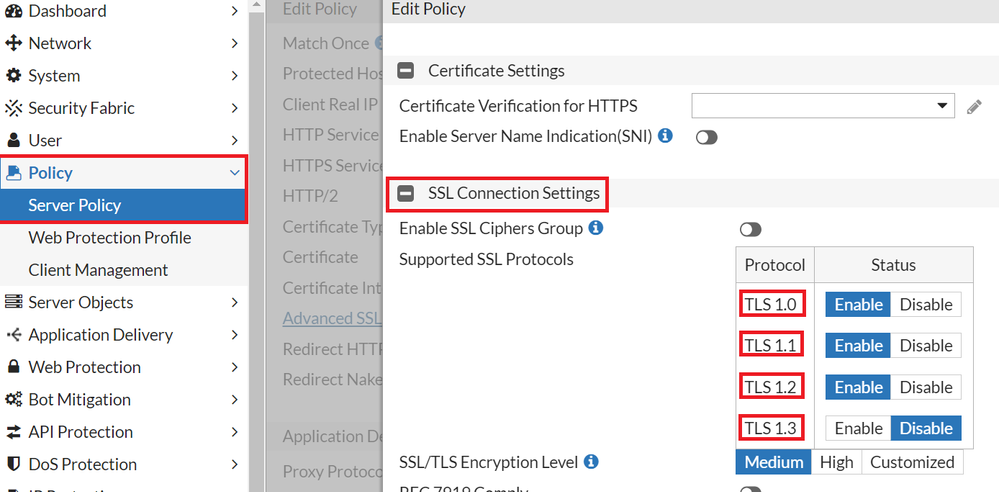
Task: Enable TLS 1.3 protocol
Action: tap(858, 428)
